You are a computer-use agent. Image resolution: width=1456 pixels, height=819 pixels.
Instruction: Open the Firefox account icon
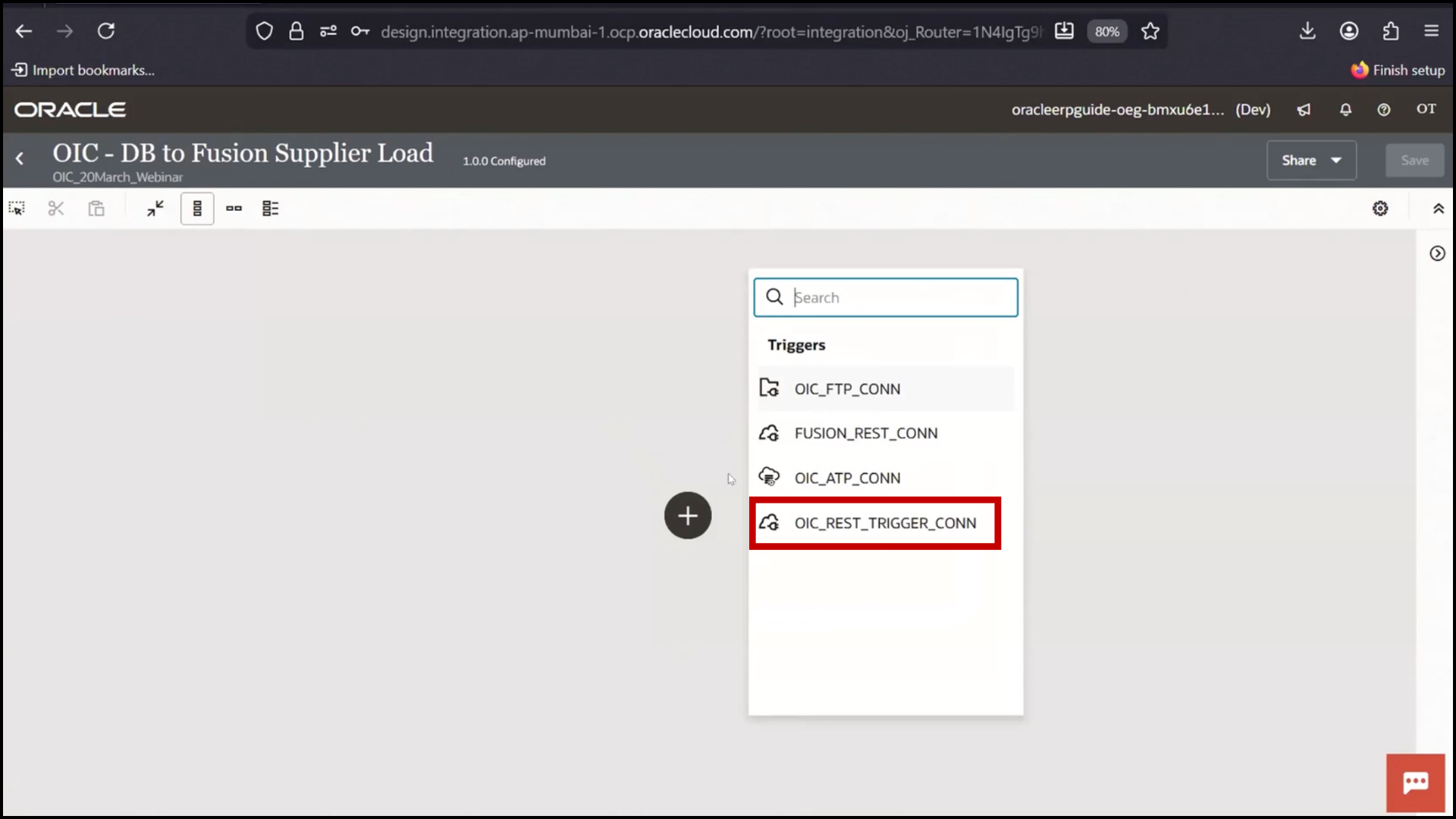click(x=1349, y=31)
